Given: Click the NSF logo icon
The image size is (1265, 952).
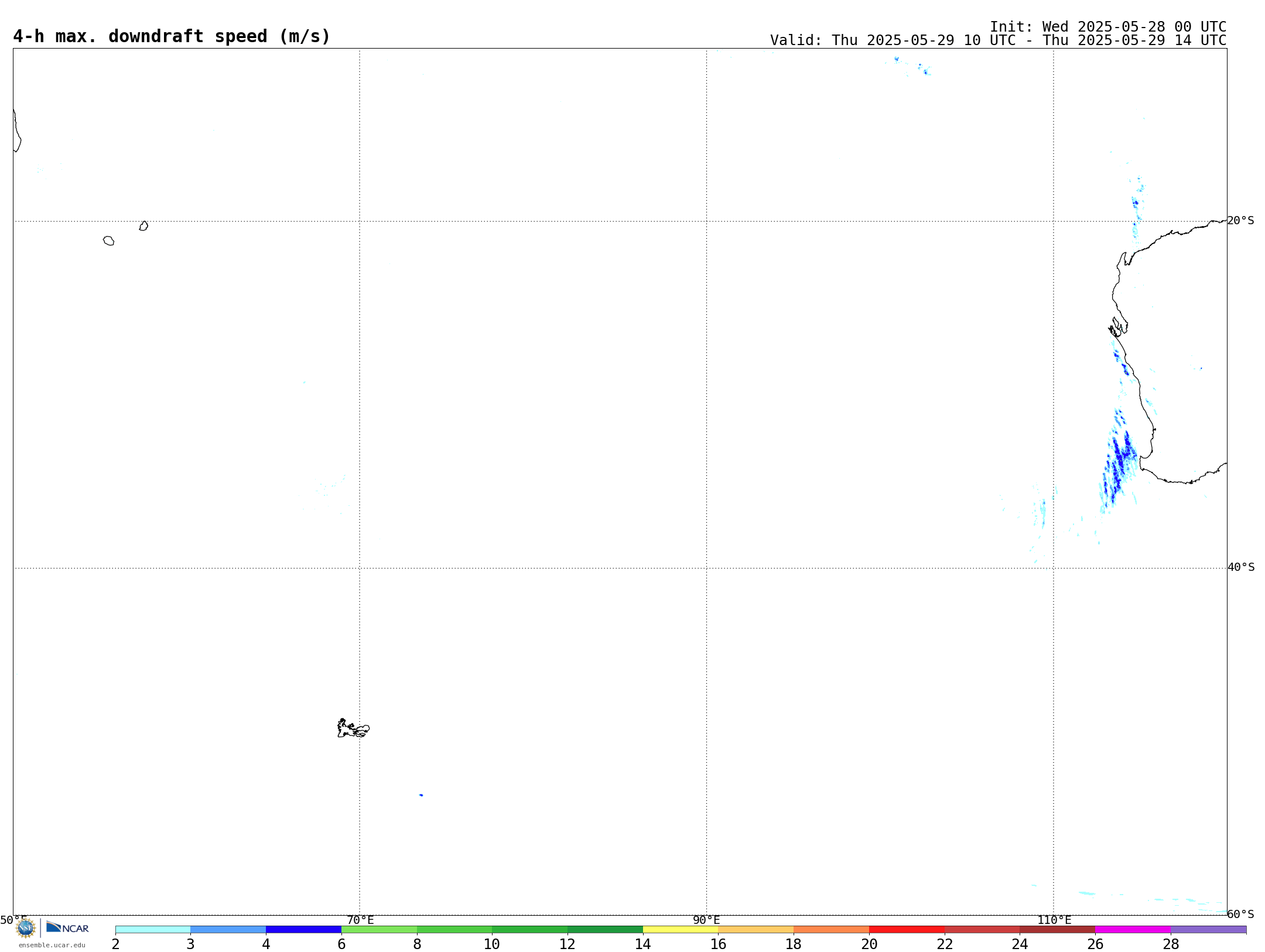Looking at the screenshot, I should point(26,928).
